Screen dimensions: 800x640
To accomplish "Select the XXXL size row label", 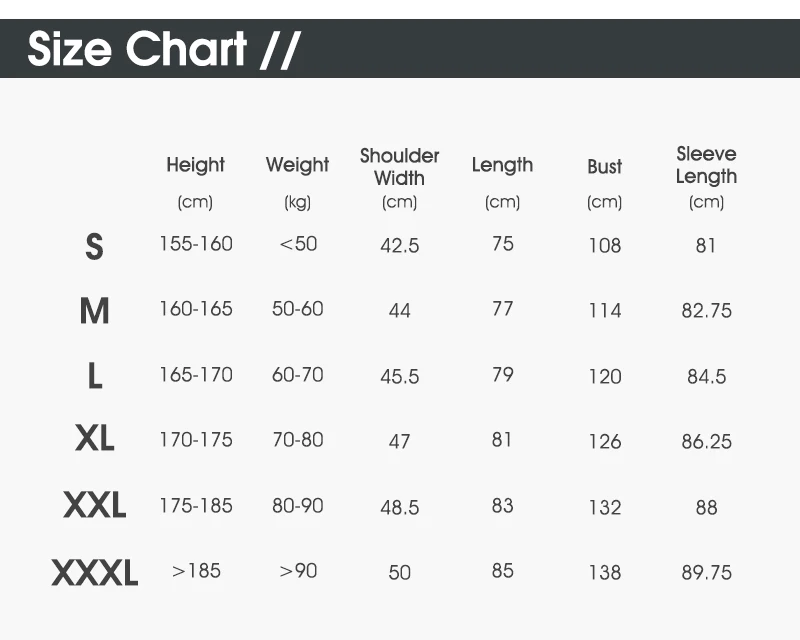I will tap(94, 572).
